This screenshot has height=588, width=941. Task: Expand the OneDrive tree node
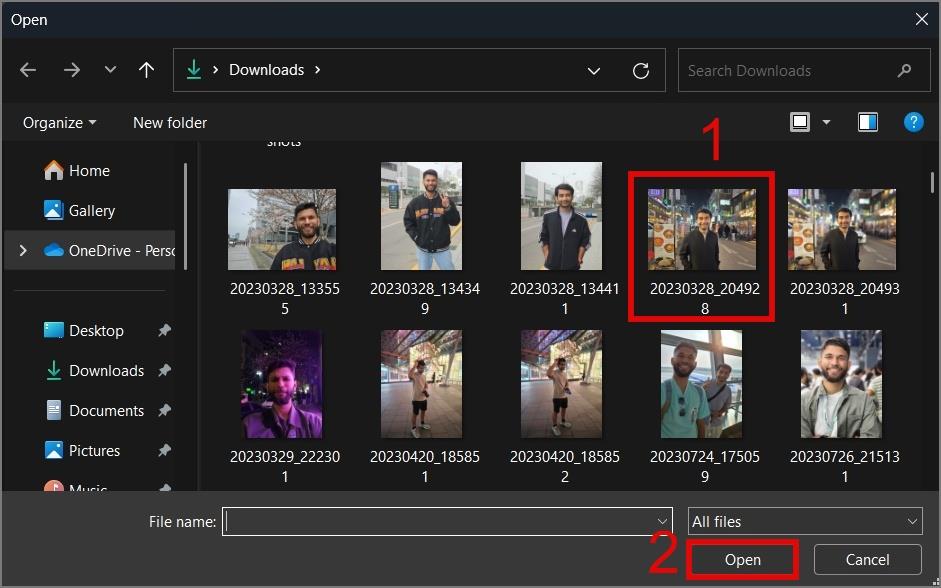coord(23,251)
